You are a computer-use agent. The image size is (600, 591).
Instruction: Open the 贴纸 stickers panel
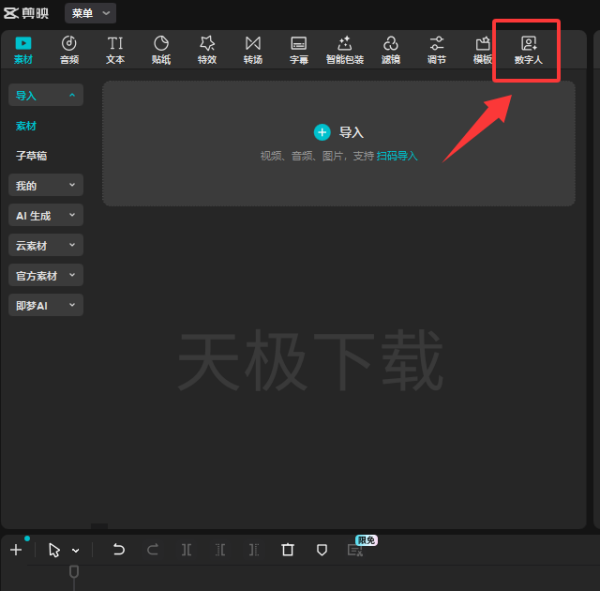tap(161, 49)
